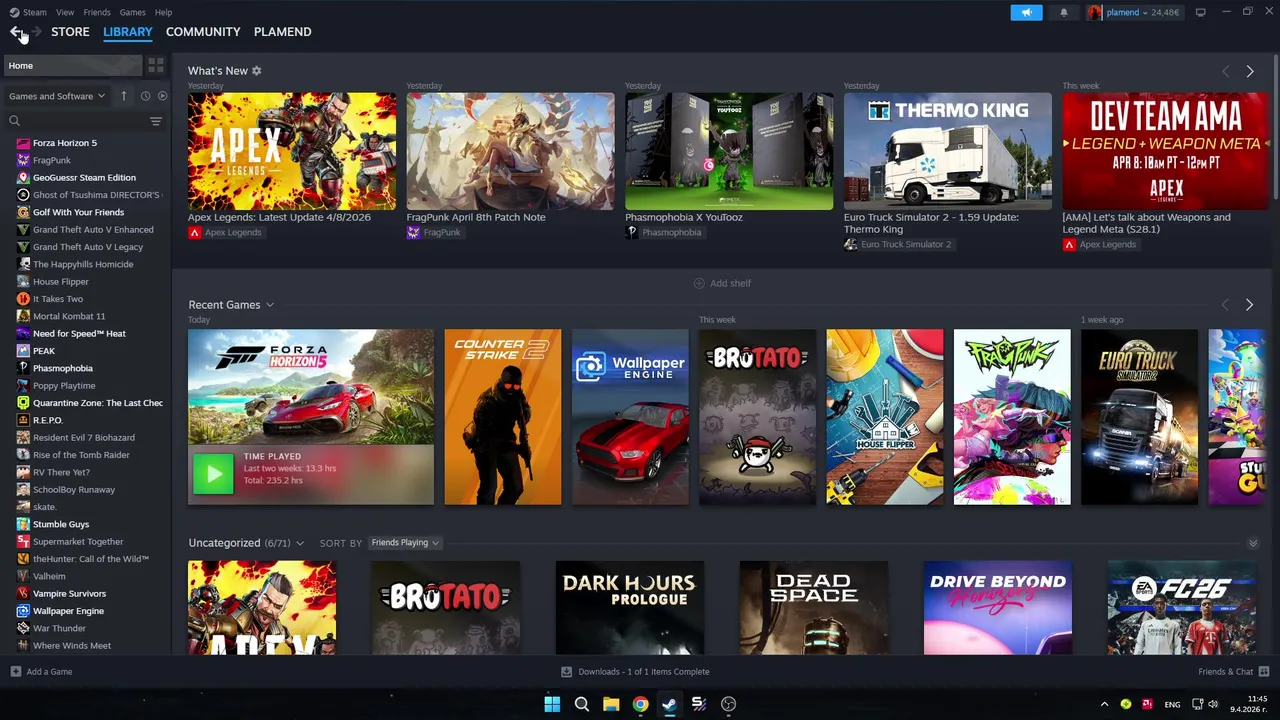Open File Explorer from the taskbar
The height and width of the screenshot is (720, 1280).
[611, 704]
